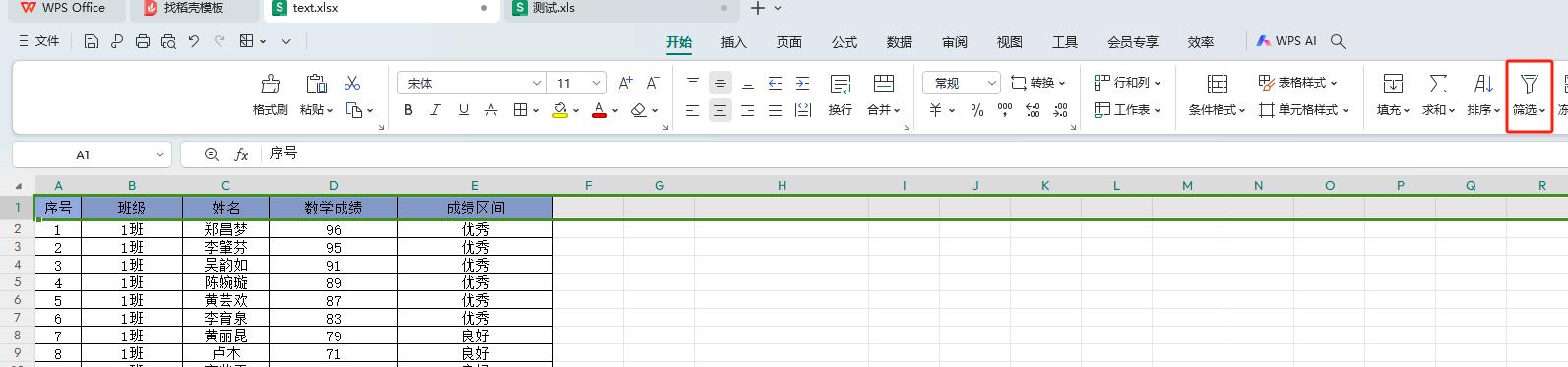Increase font size with A+ icon

(x=625, y=83)
